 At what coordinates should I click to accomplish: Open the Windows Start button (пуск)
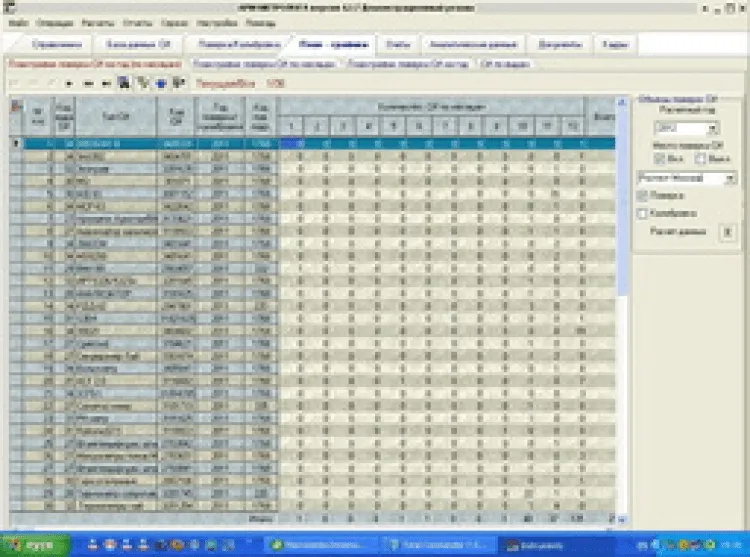(35, 545)
